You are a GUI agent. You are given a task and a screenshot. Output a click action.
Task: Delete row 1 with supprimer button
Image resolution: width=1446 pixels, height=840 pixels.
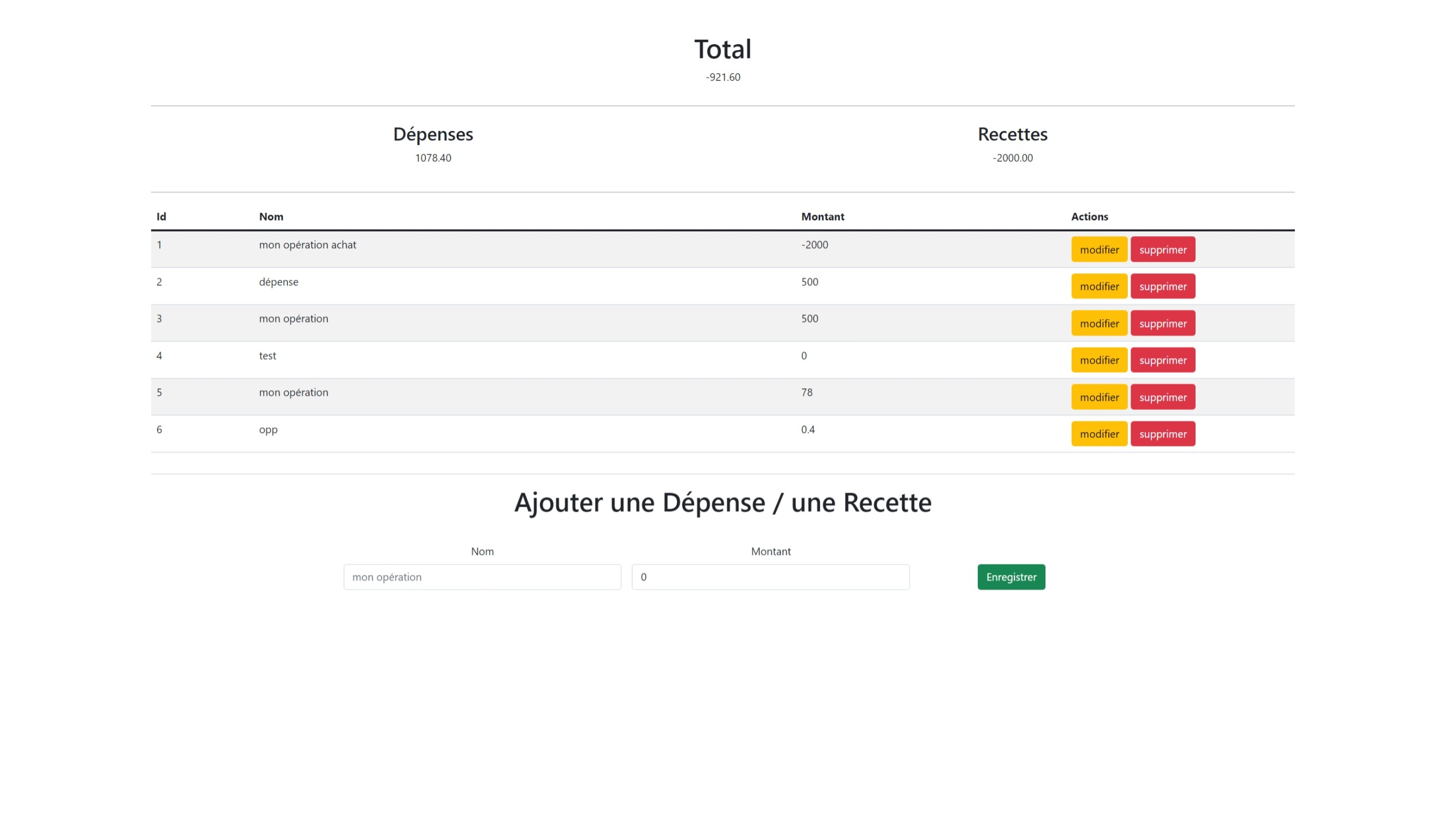coord(1163,250)
